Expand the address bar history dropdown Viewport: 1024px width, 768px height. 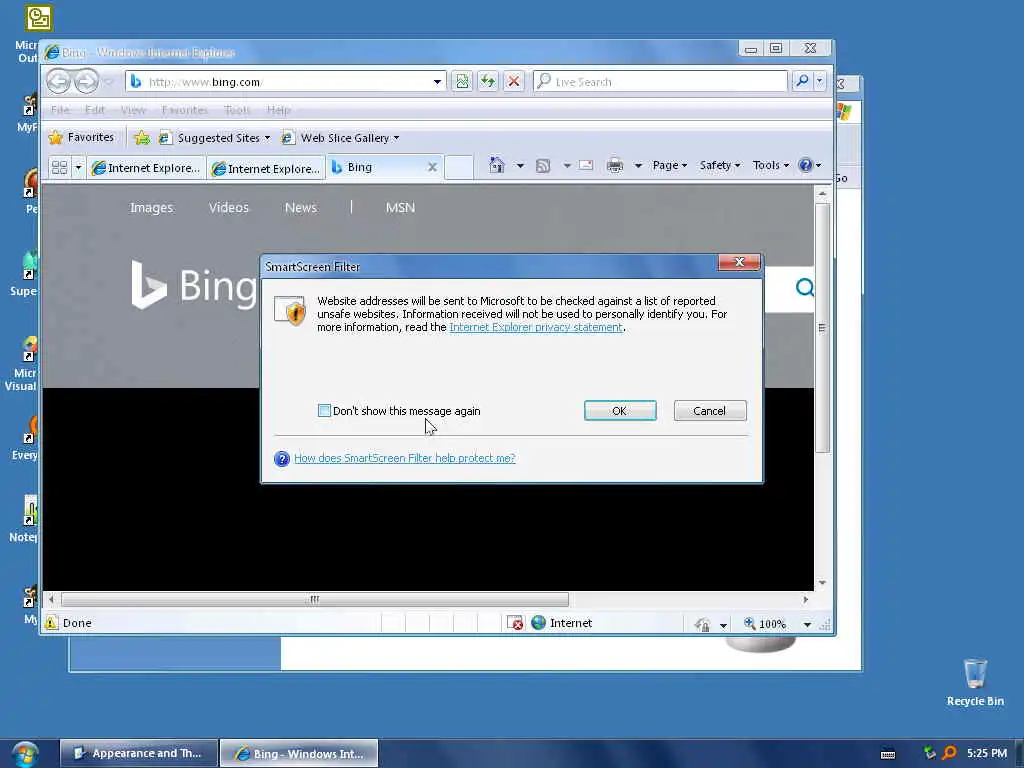437,82
